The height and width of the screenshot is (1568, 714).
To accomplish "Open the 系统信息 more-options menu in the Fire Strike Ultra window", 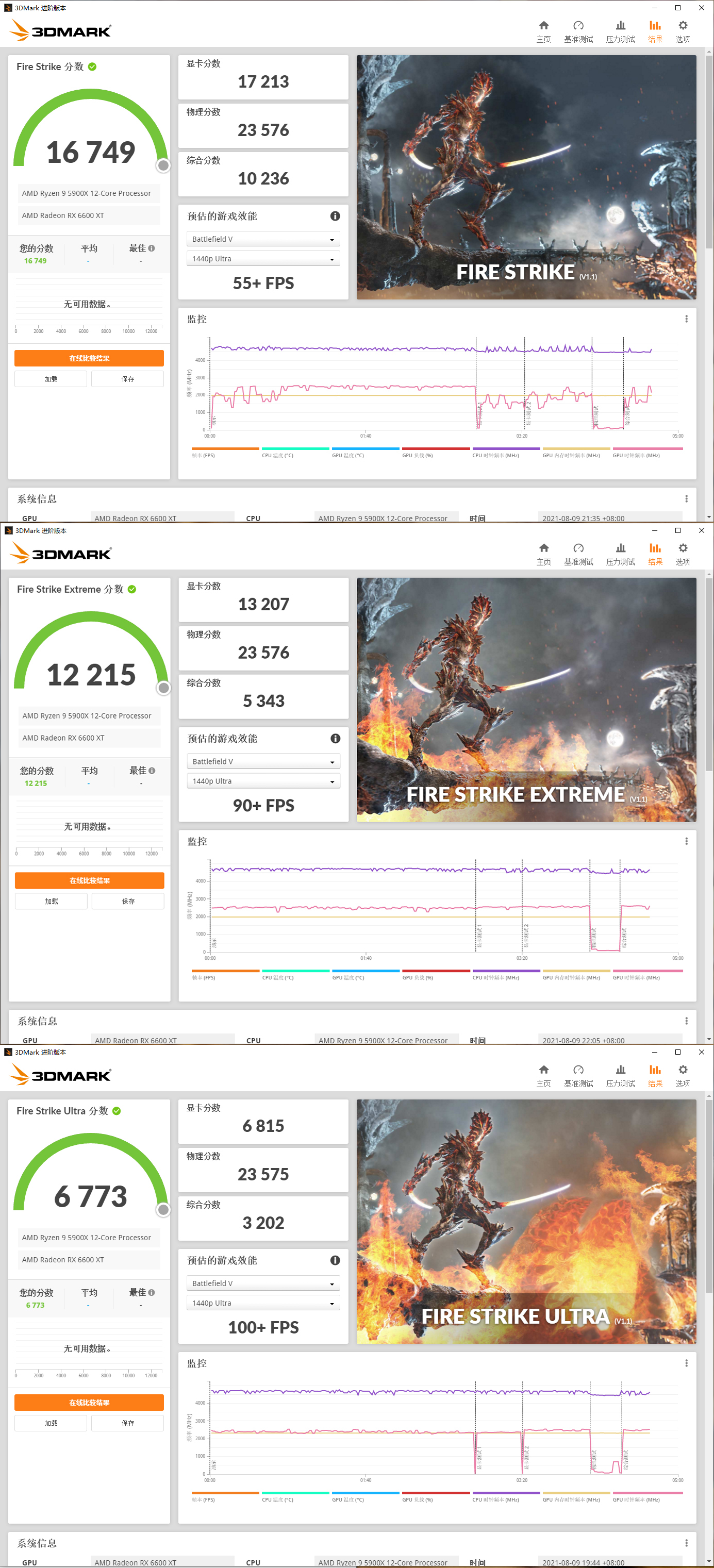I will point(687,1542).
